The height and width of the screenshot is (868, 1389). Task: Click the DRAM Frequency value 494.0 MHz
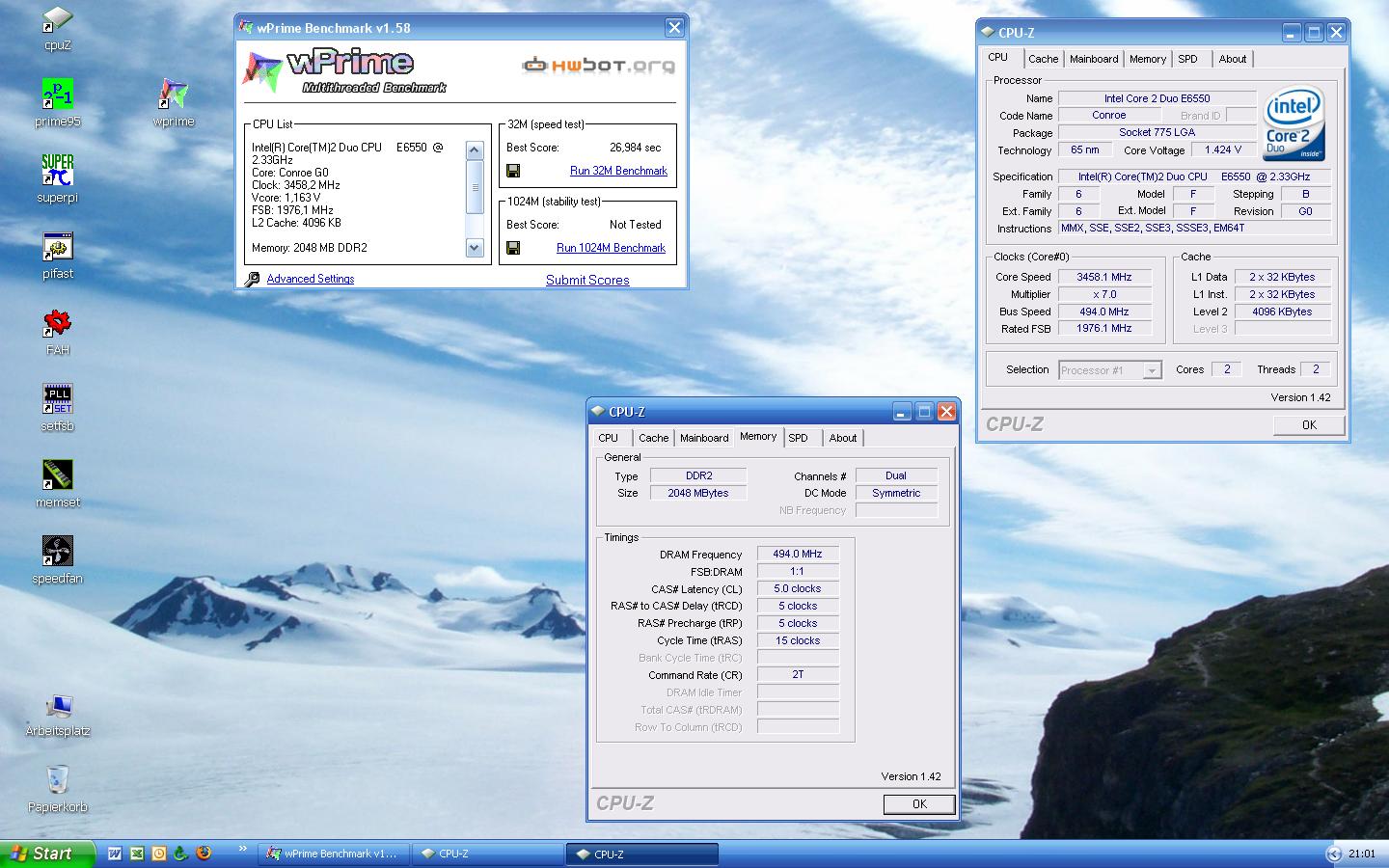(798, 554)
